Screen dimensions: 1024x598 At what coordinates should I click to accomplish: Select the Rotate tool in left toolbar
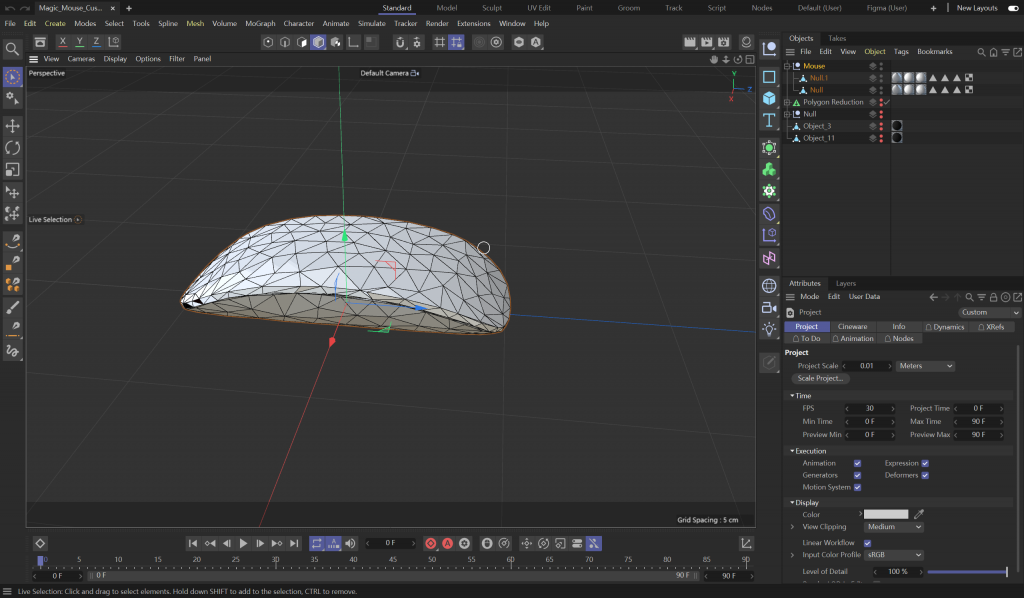click(12, 148)
